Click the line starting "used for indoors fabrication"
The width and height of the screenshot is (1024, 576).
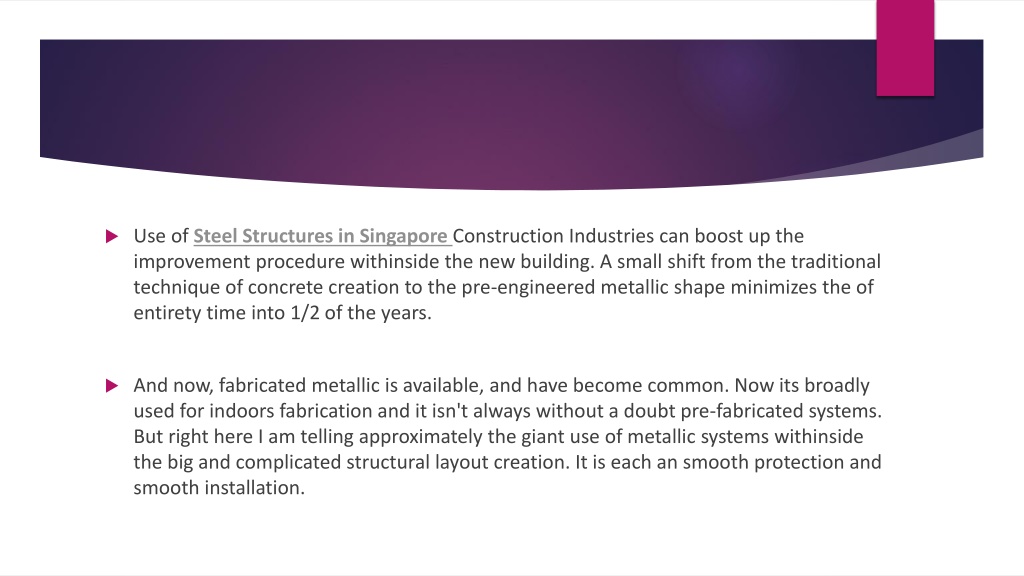[x=507, y=411]
